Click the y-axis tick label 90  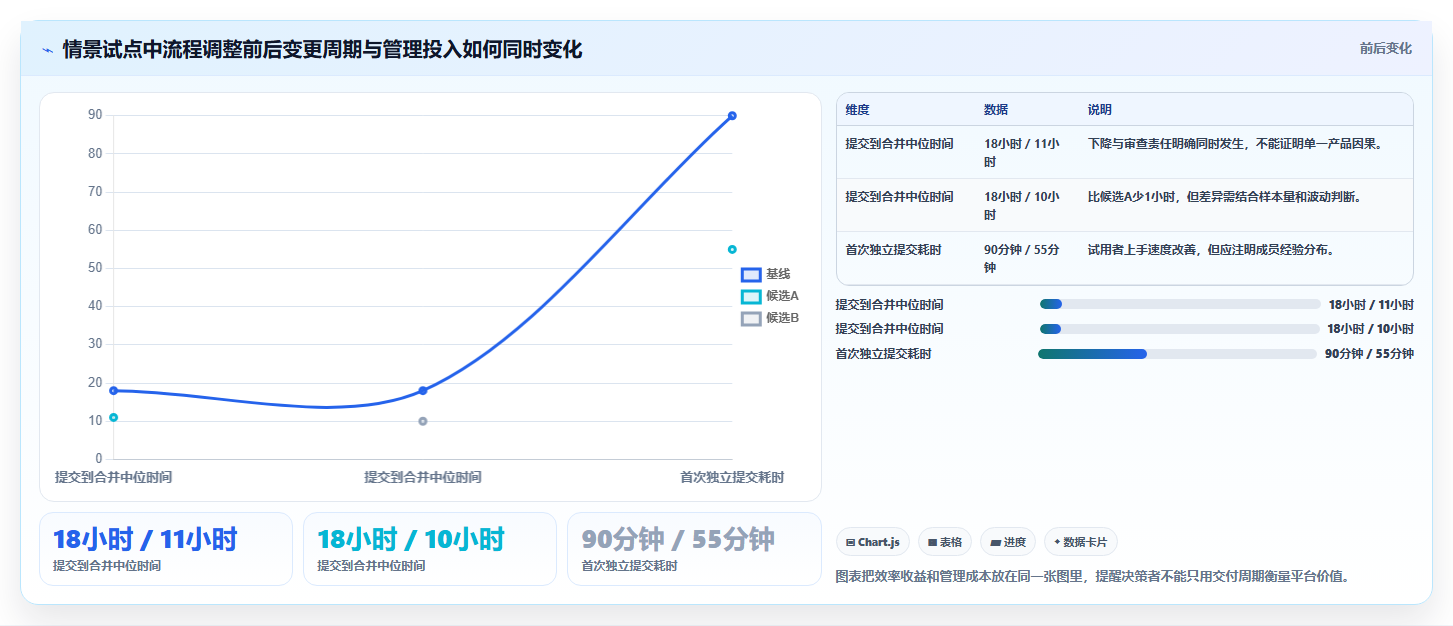click(x=95, y=115)
